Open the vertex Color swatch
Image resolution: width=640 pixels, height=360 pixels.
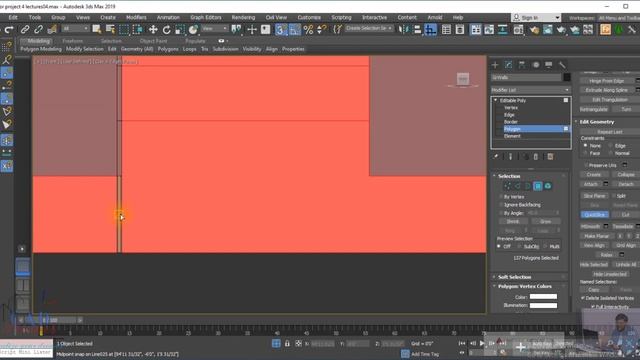(x=543, y=297)
